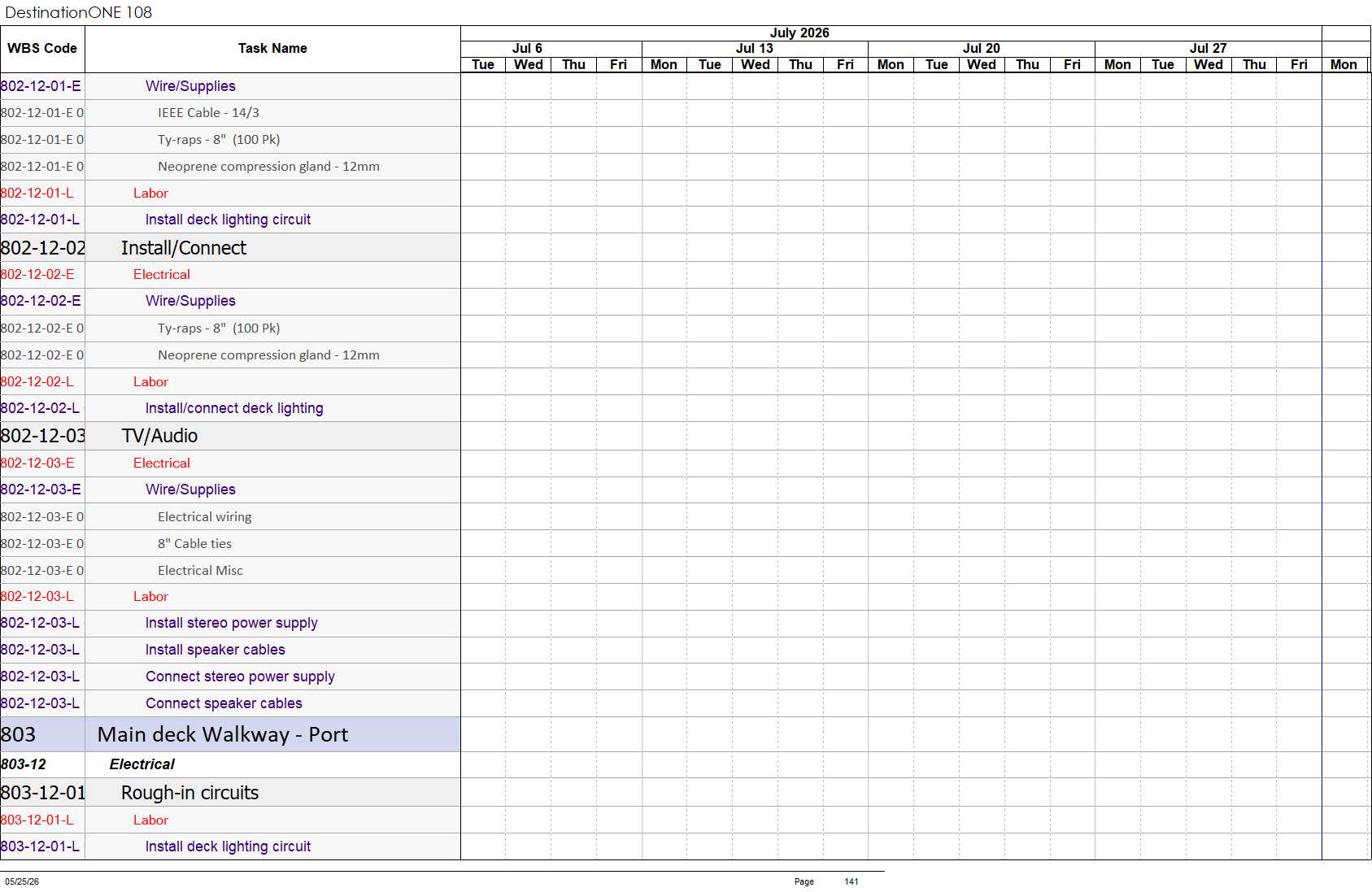Click the 05/25/26 footer date
The image size is (1372, 892).
point(22,881)
